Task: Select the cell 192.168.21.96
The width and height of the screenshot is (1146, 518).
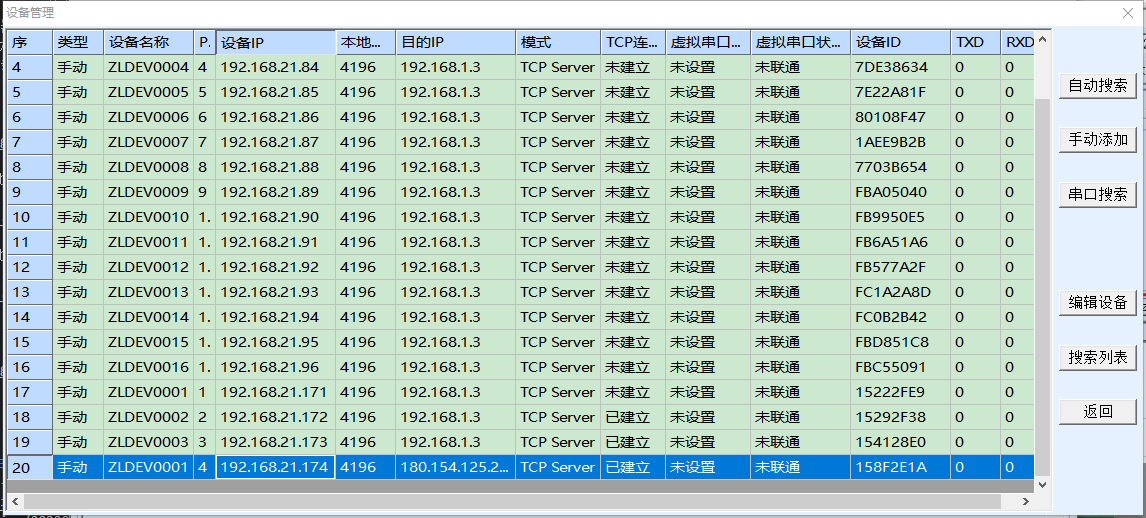Action: point(276,367)
